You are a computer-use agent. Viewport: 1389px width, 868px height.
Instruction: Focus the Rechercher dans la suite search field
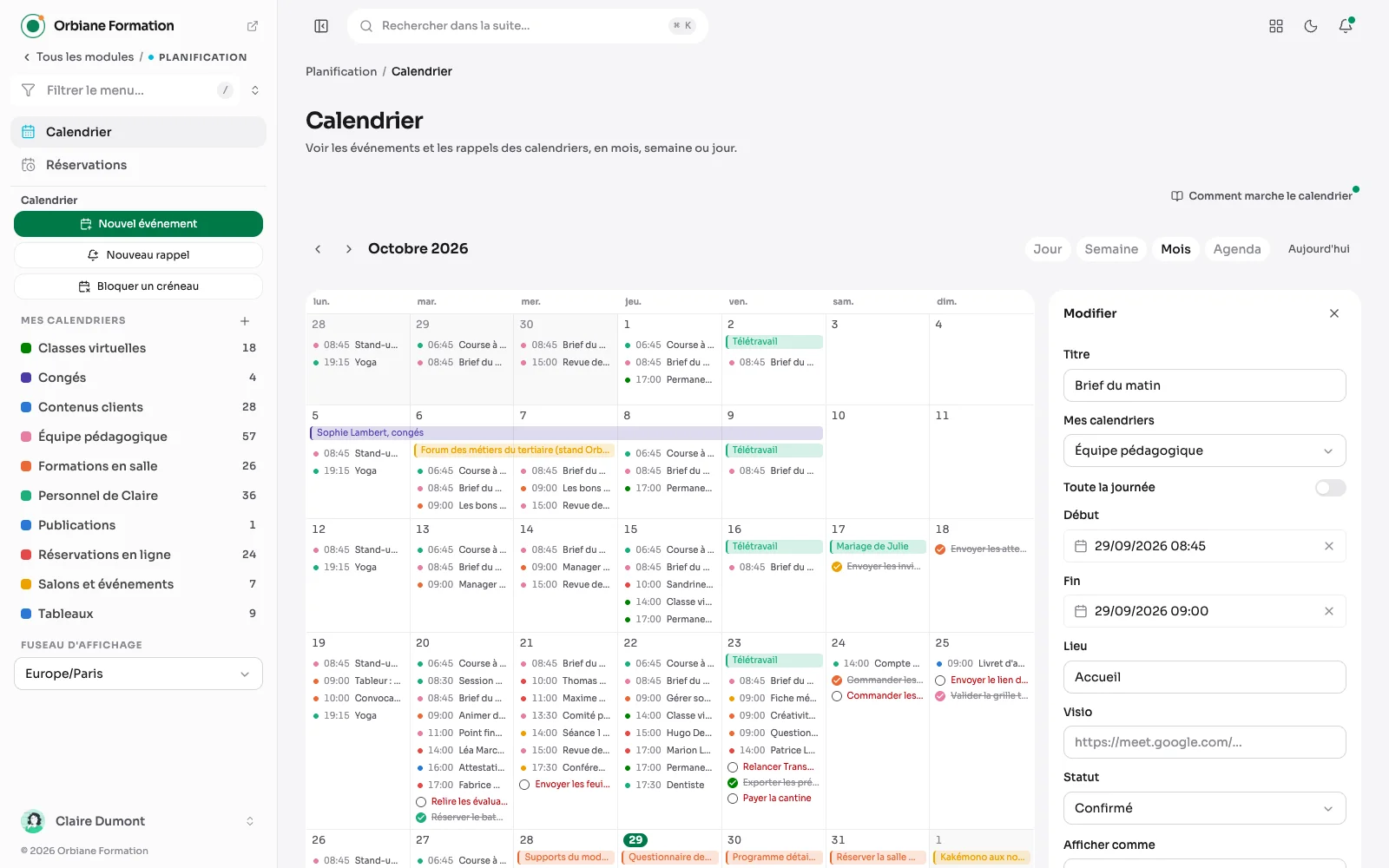[527, 26]
